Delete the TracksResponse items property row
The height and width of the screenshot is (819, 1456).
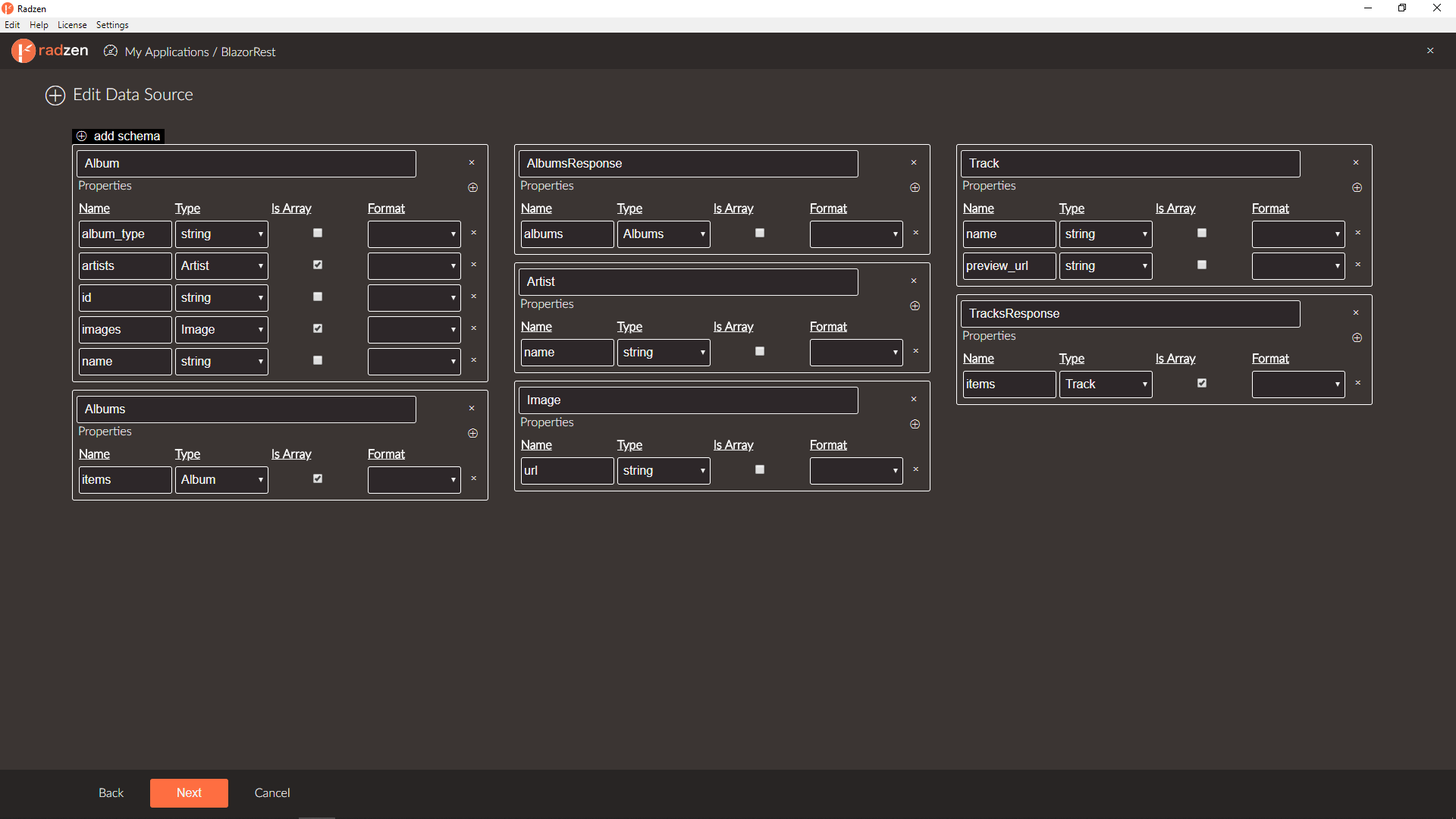click(1358, 383)
